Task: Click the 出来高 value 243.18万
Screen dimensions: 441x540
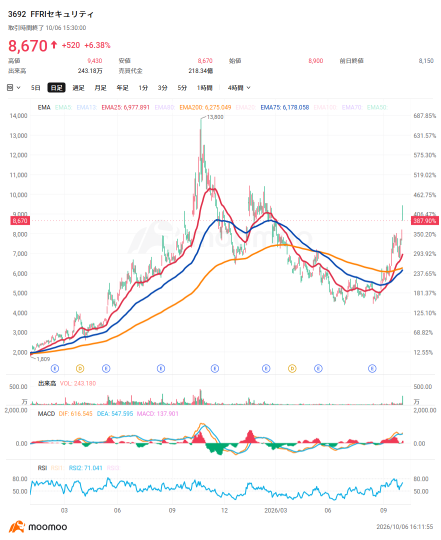Action: (90, 71)
